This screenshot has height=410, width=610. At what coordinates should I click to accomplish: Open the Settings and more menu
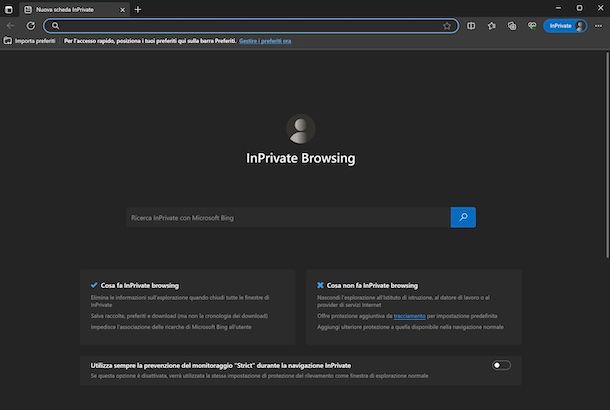[598, 26]
